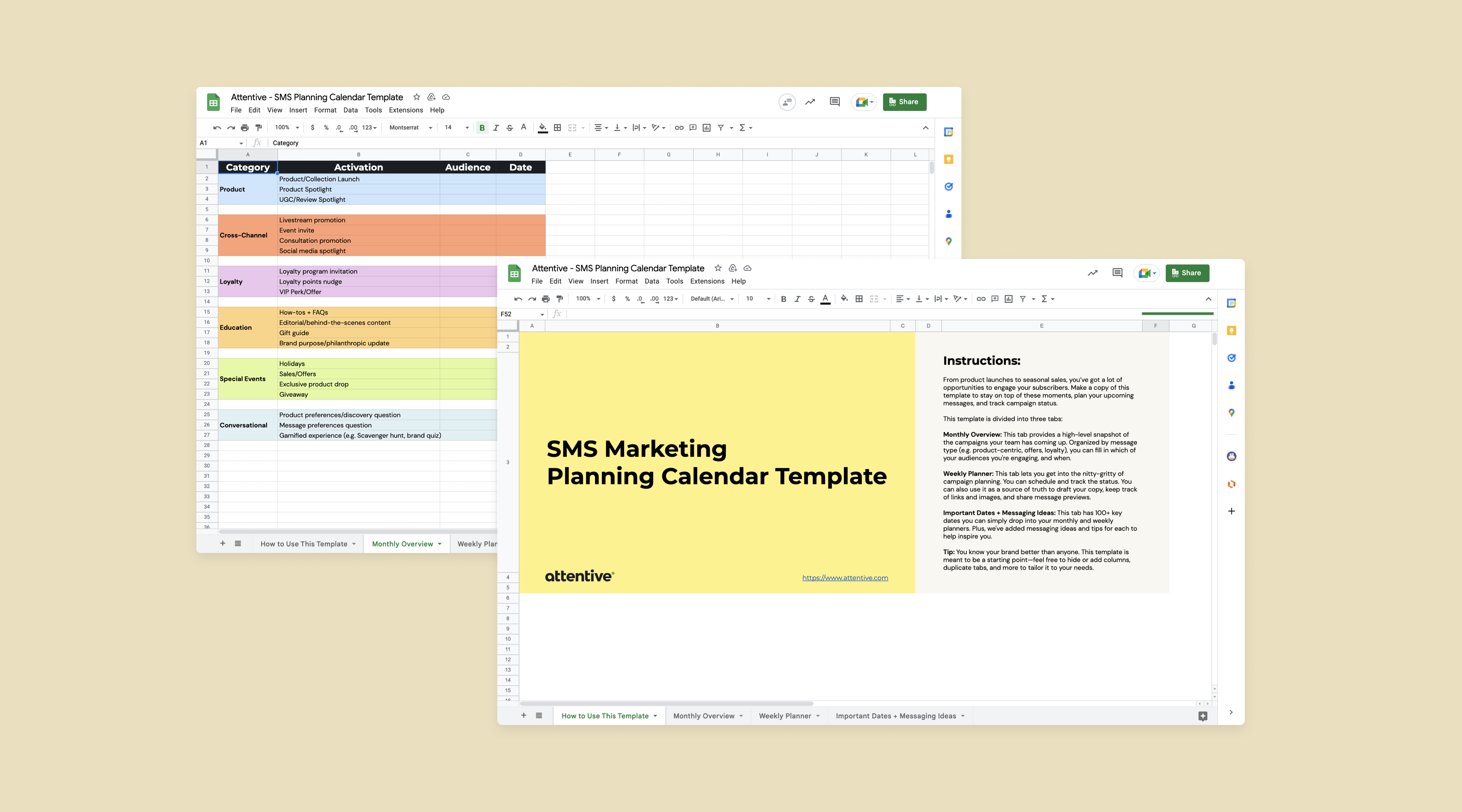The image size is (1462, 812).
Task: Insert a chart from the toolbar
Action: coord(1008,298)
